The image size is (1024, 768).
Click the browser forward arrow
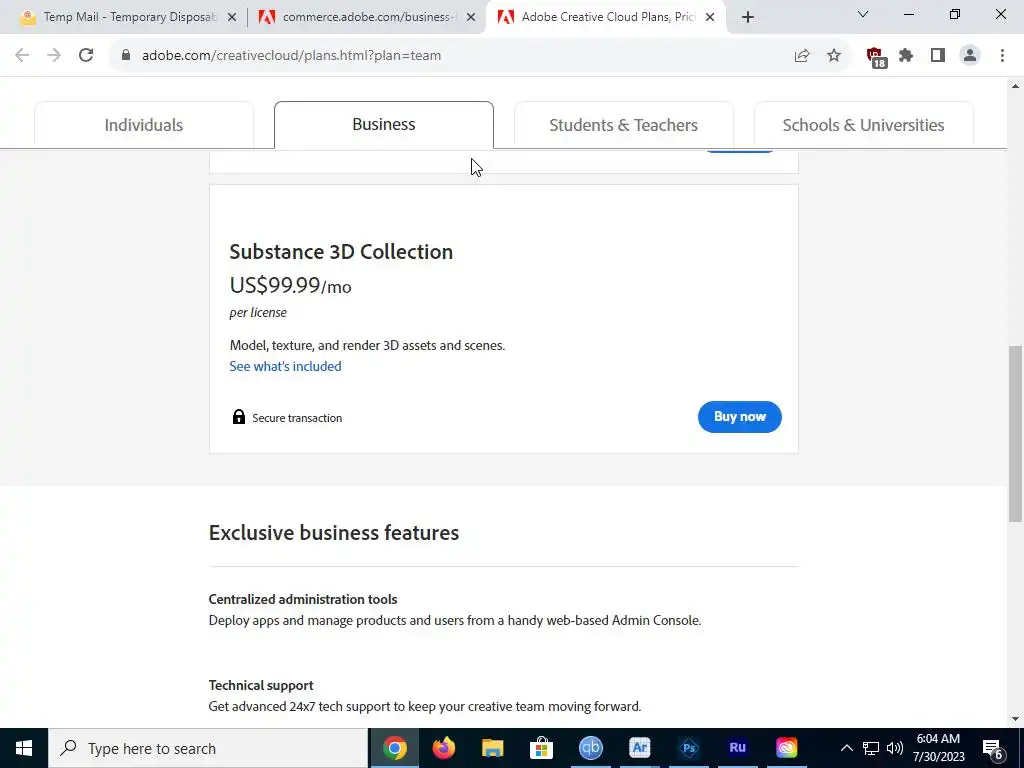tap(54, 56)
